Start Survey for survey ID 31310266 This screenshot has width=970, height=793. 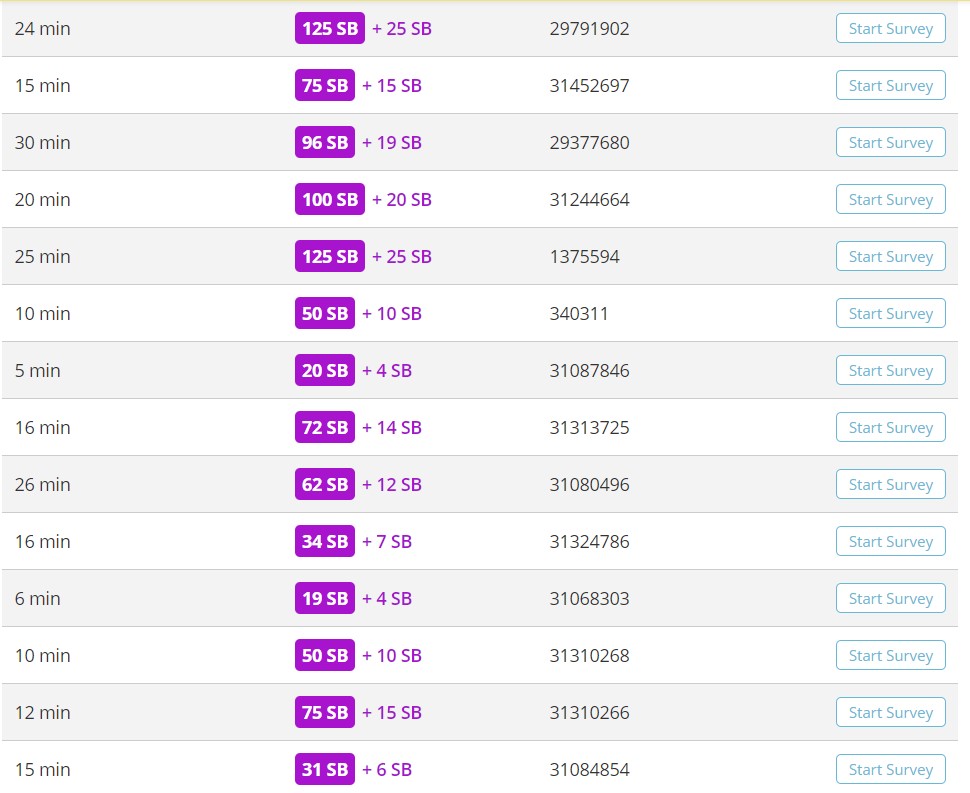[891, 713]
